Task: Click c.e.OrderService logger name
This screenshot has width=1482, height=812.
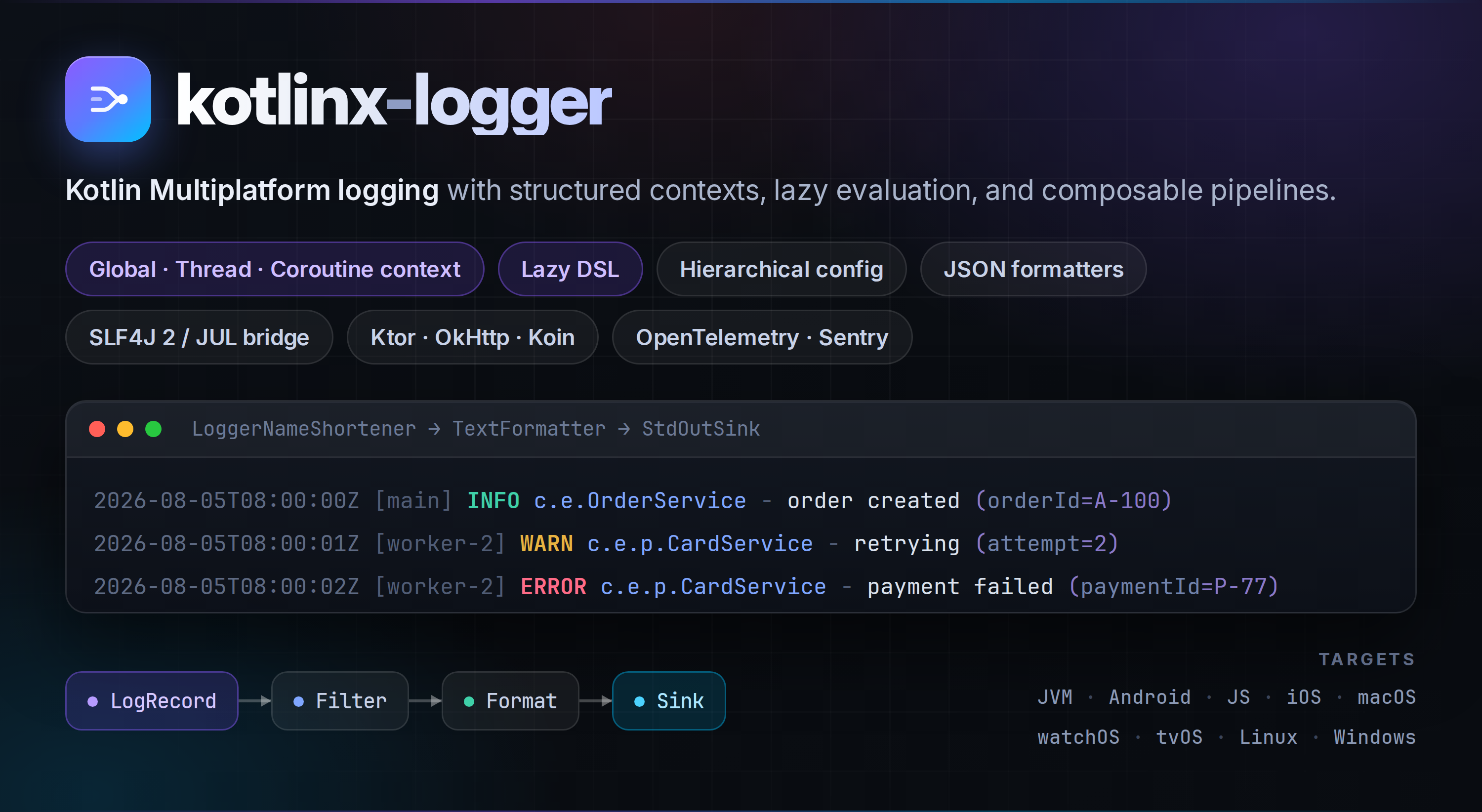Action: coord(640,500)
